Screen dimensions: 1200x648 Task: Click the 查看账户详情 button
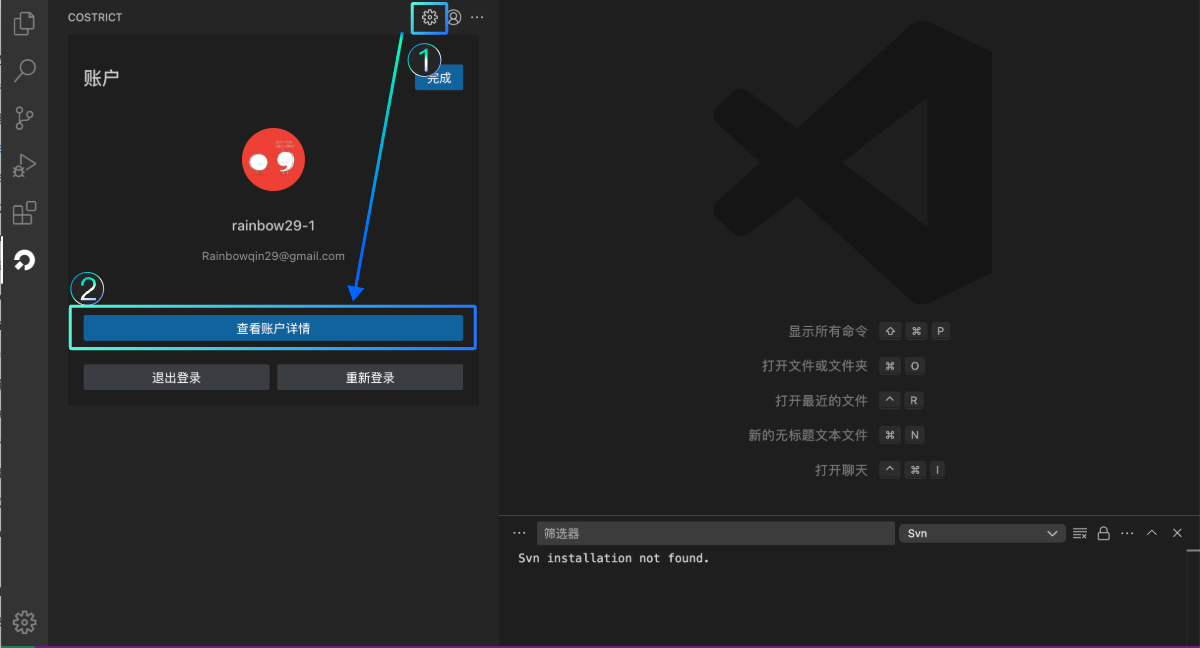pos(273,327)
